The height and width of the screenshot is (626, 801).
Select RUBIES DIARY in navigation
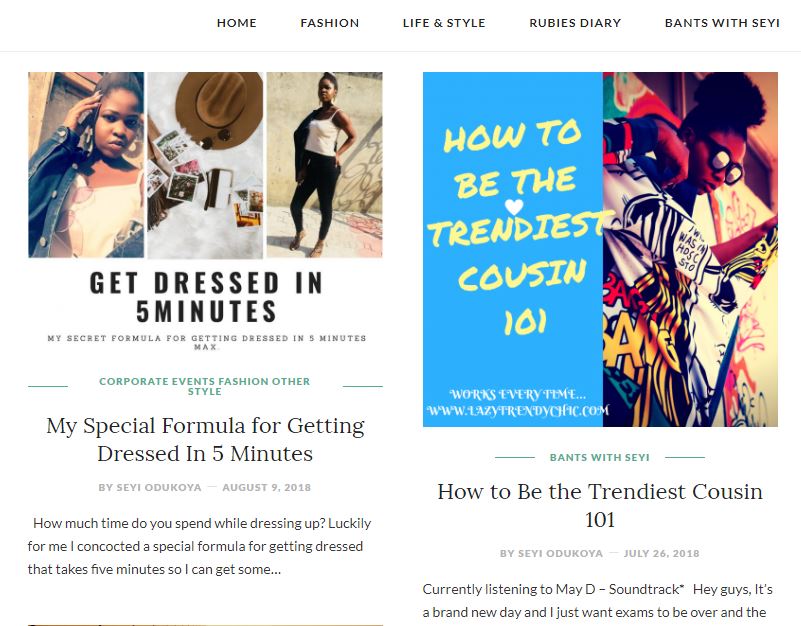[x=575, y=23]
